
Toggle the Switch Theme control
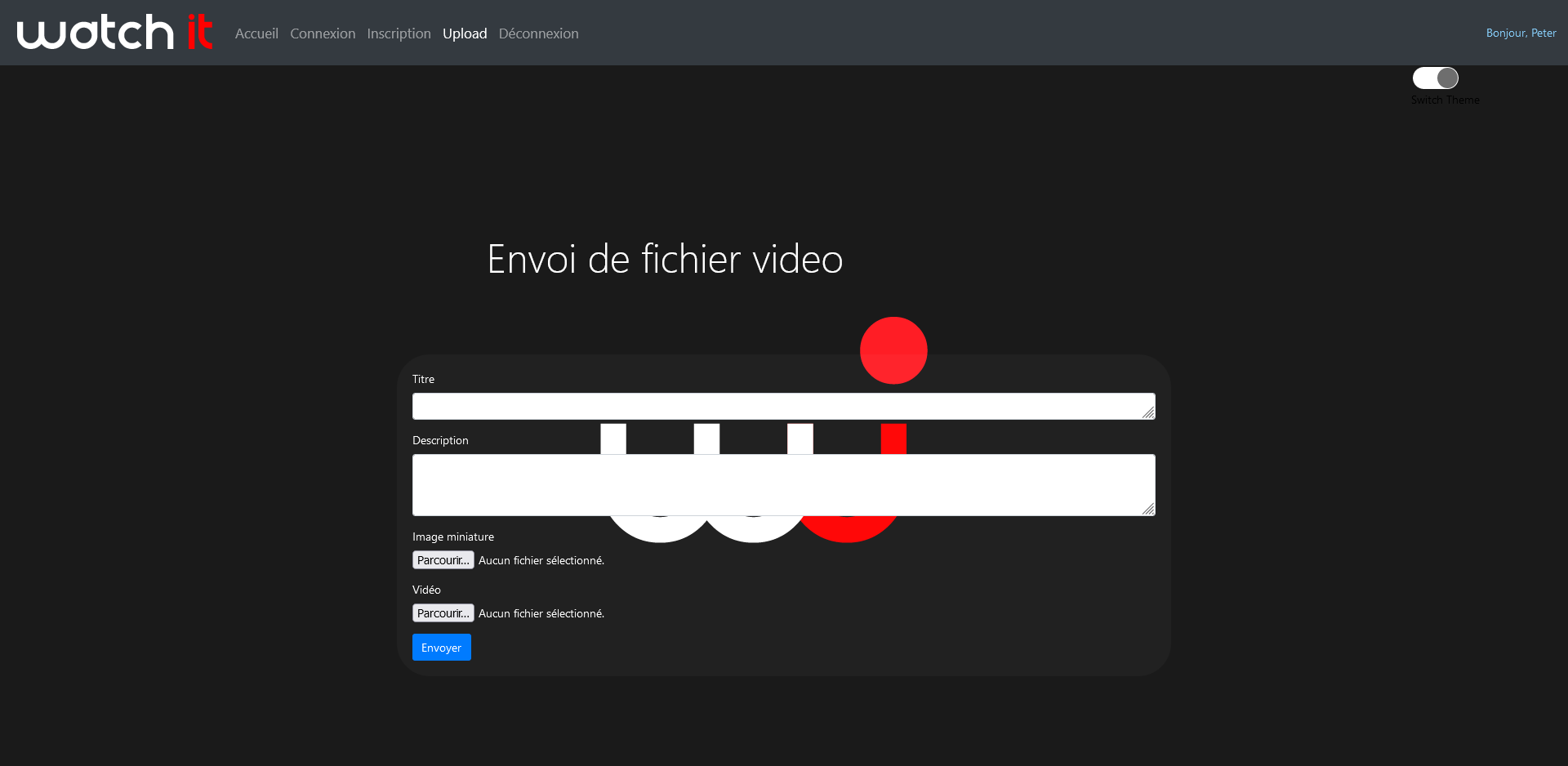tap(1436, 78)
